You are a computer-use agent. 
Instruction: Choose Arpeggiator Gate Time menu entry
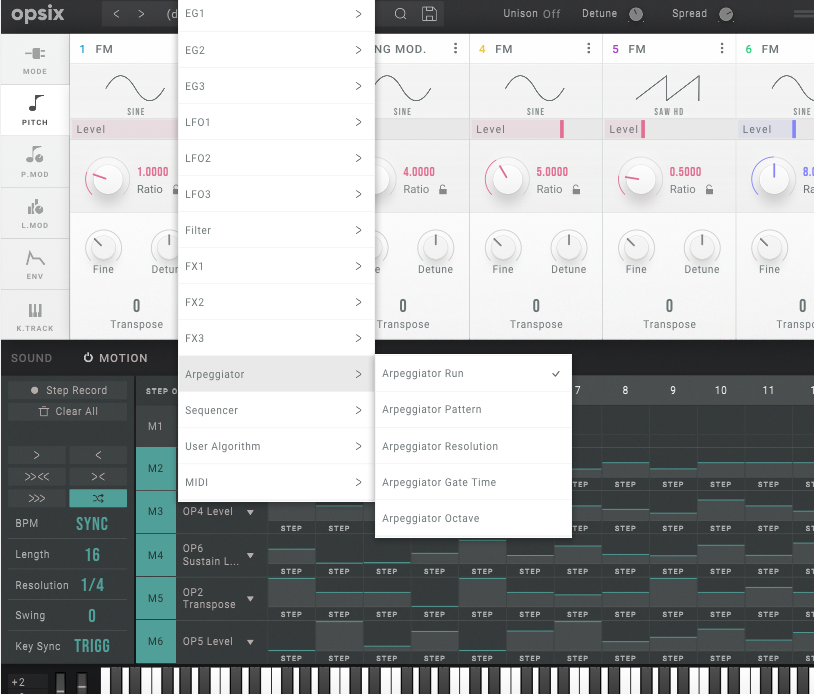473,482
